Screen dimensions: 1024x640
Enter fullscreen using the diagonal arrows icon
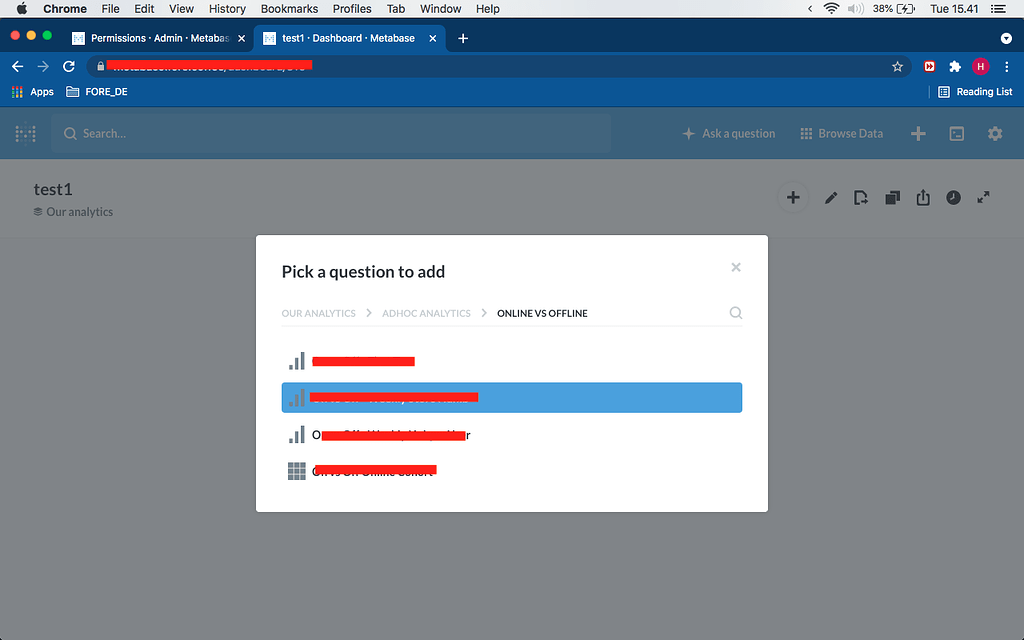[x=983, y=197]
